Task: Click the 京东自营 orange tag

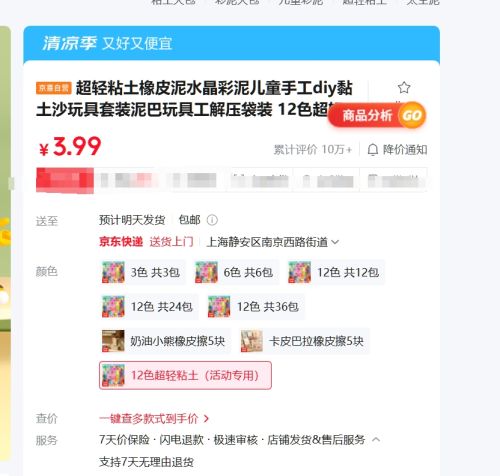Action: (53, 88)
